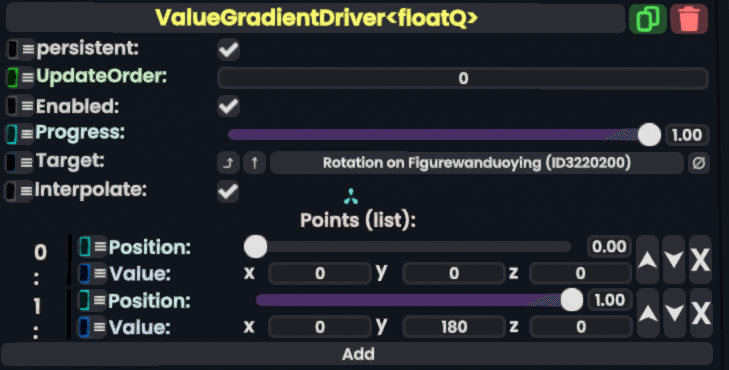The height and width of the screenshot is (370, 729).
Task: Click the Target row up-arrow icon
Action: (254, 163)
